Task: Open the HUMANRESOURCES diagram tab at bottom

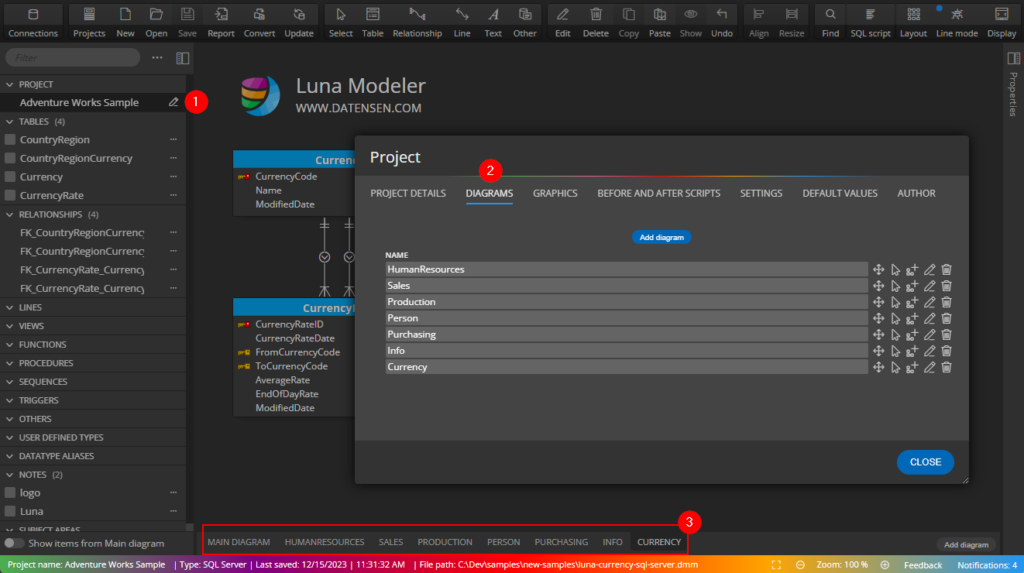Action: [324, 542]
